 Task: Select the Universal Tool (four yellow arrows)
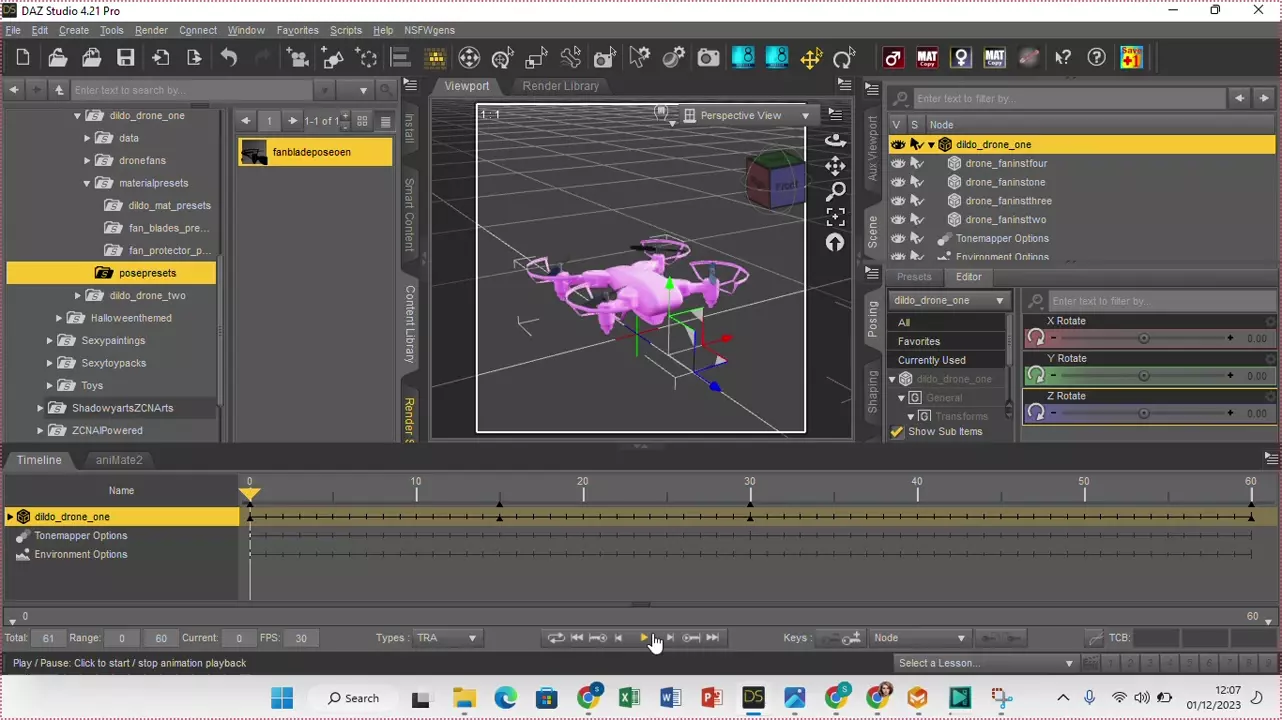coord(811,58)
